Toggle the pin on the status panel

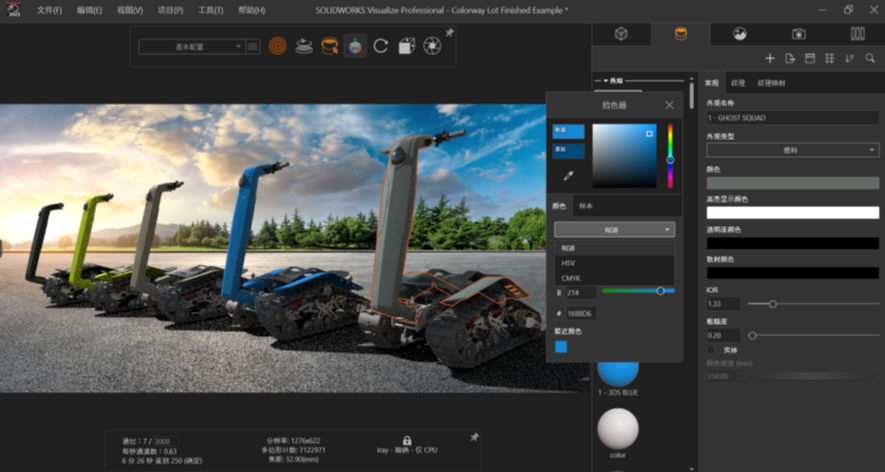pos(474,437)
